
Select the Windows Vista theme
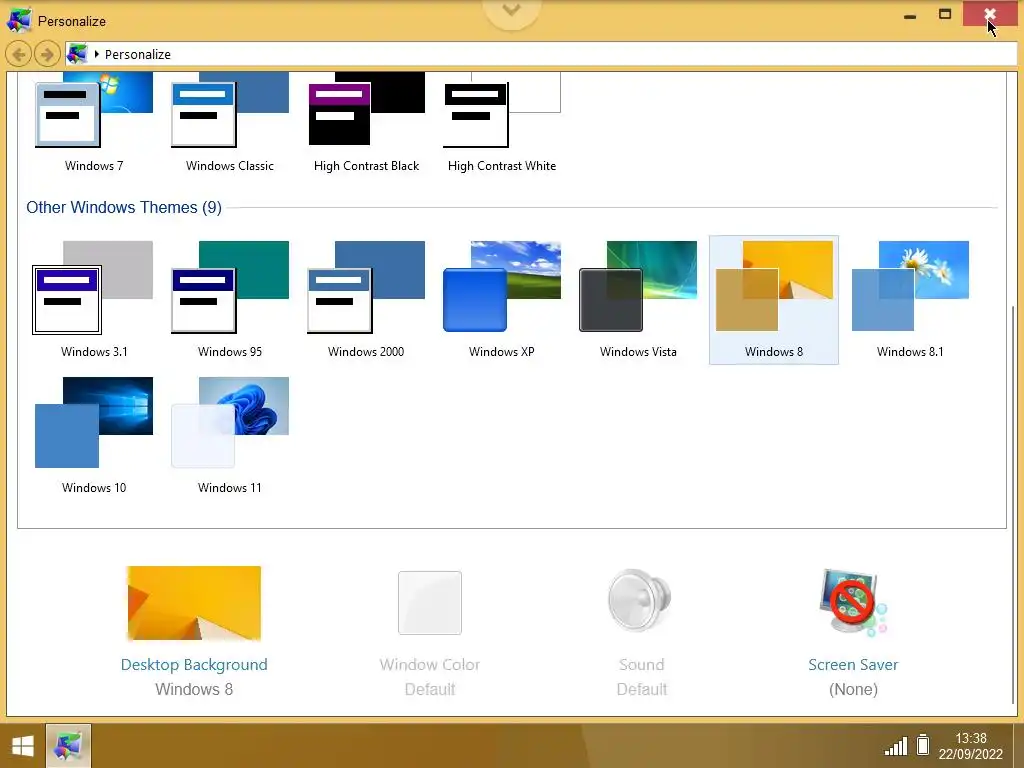pyautogui.click(x=638, y=300)
